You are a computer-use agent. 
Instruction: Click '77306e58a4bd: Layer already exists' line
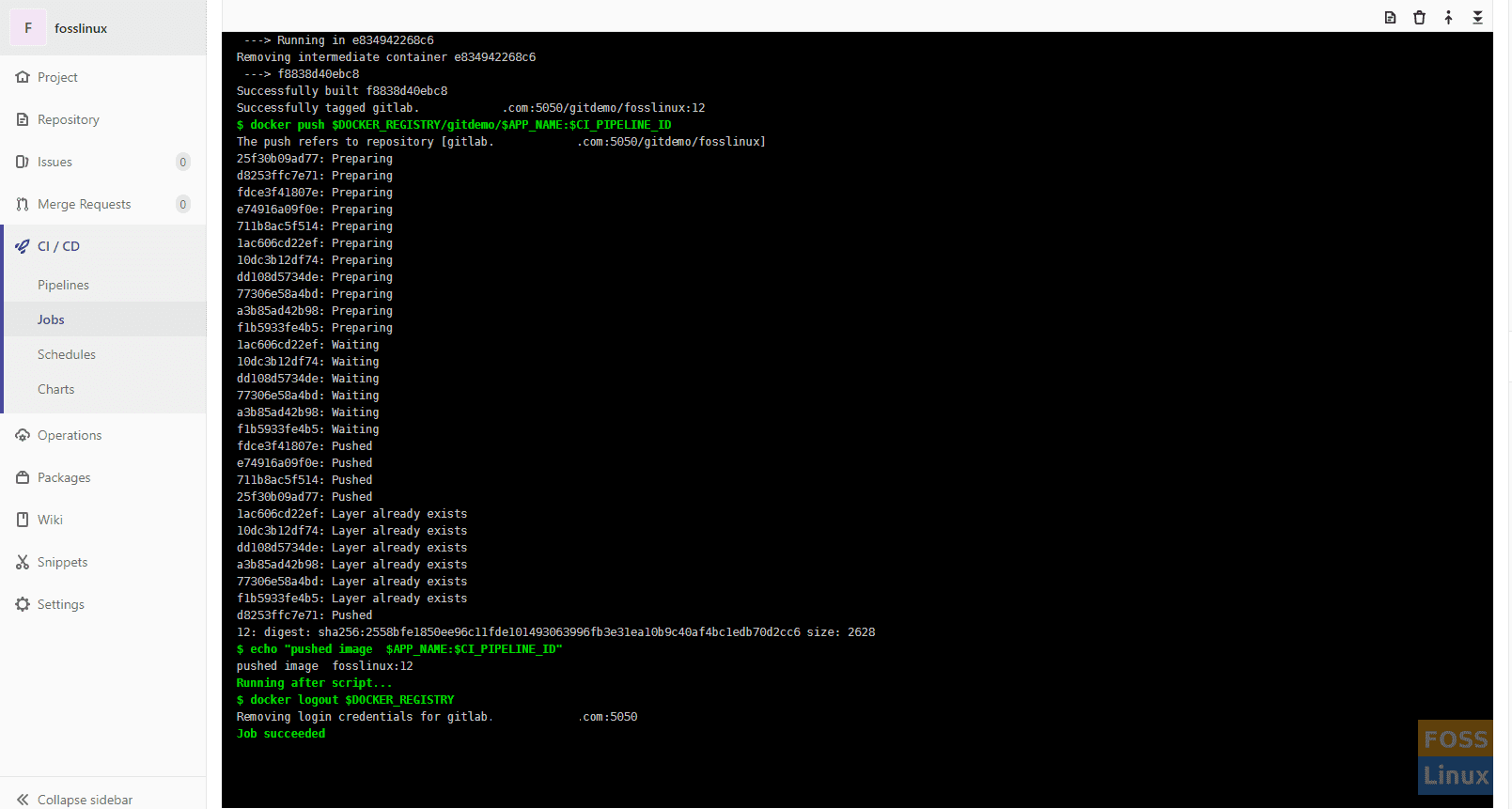[x=352, y=582]
